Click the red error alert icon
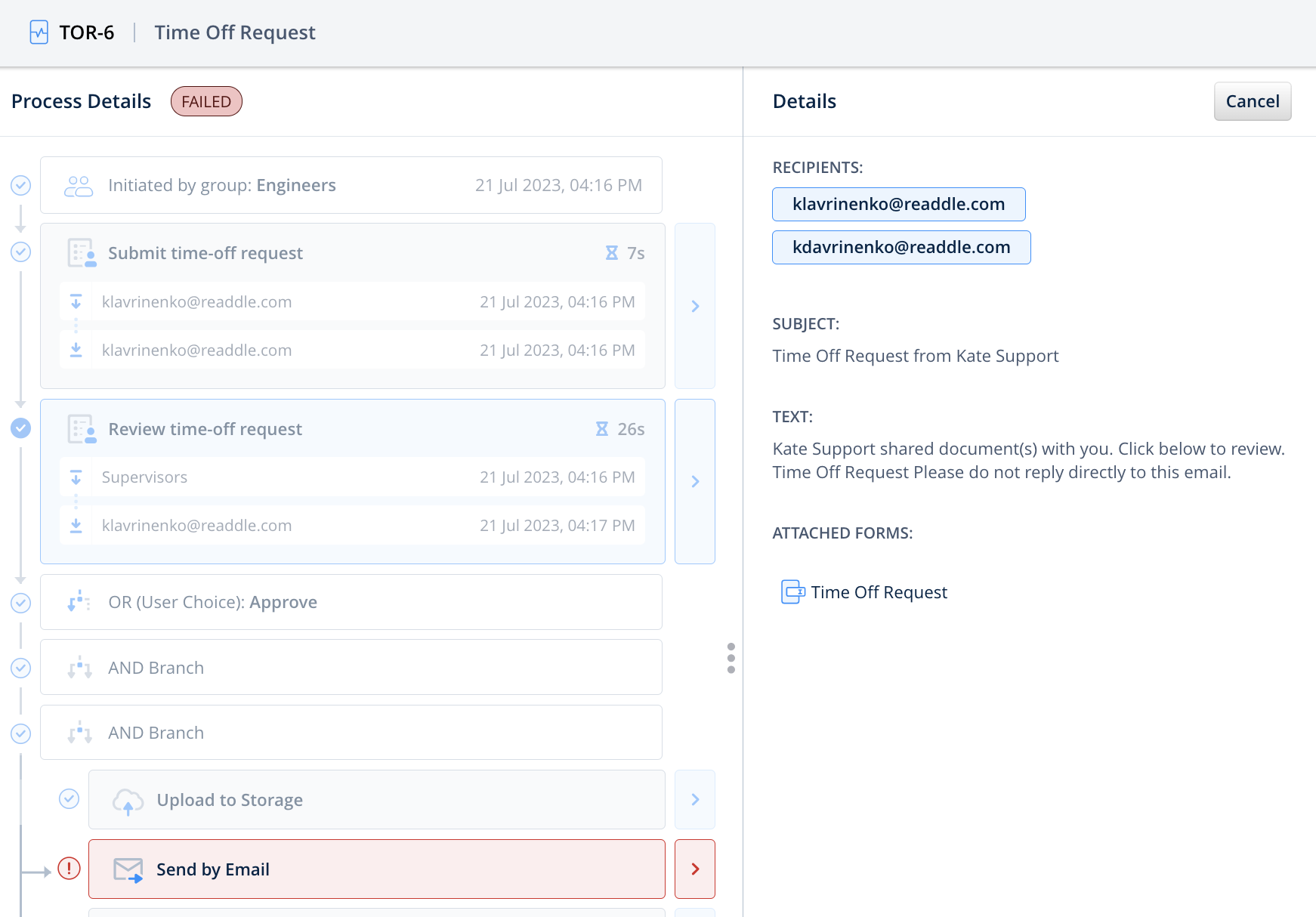The height and width of the screenshot is (917, 1316). point(69,869)
